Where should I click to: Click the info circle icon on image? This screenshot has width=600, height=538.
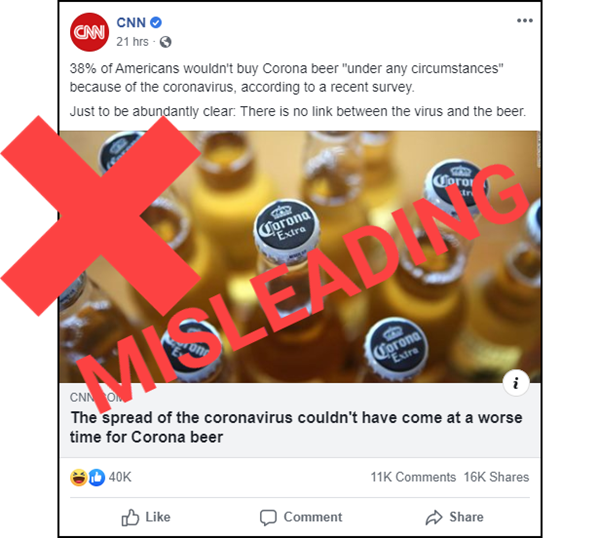click(516, 383)
